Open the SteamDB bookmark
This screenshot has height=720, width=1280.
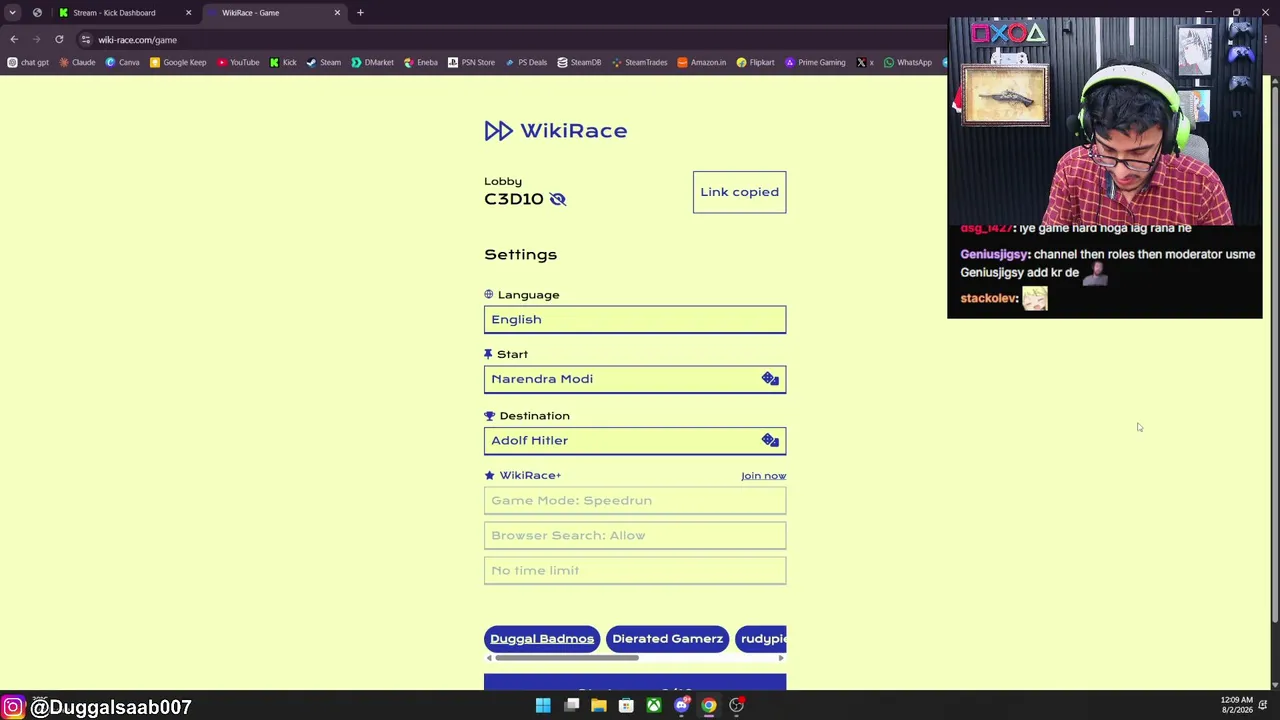[579, 63]
